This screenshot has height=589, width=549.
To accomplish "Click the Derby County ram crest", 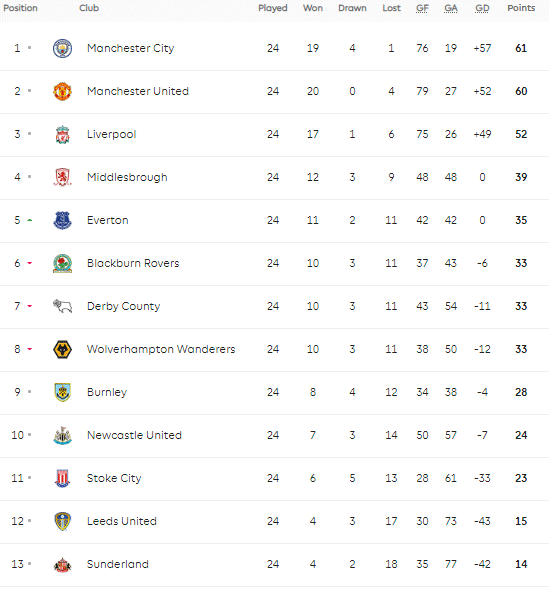I will [62, 306].
